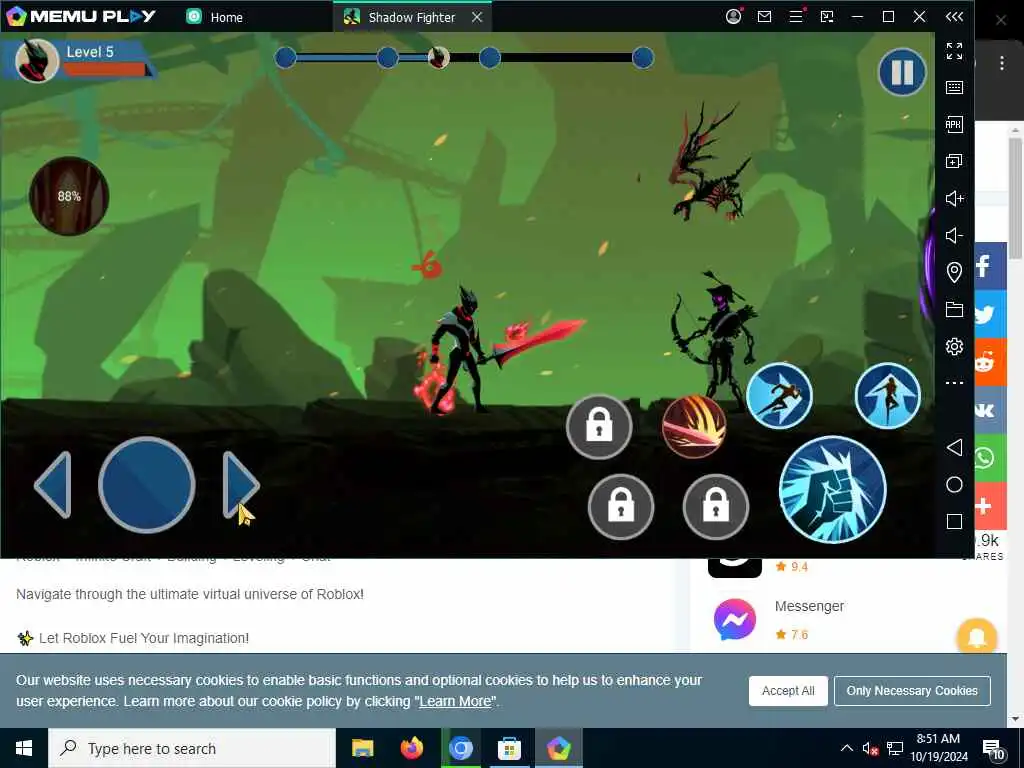
Task: Click the MEMU PLAY logo
Action: tap(81, 16)
